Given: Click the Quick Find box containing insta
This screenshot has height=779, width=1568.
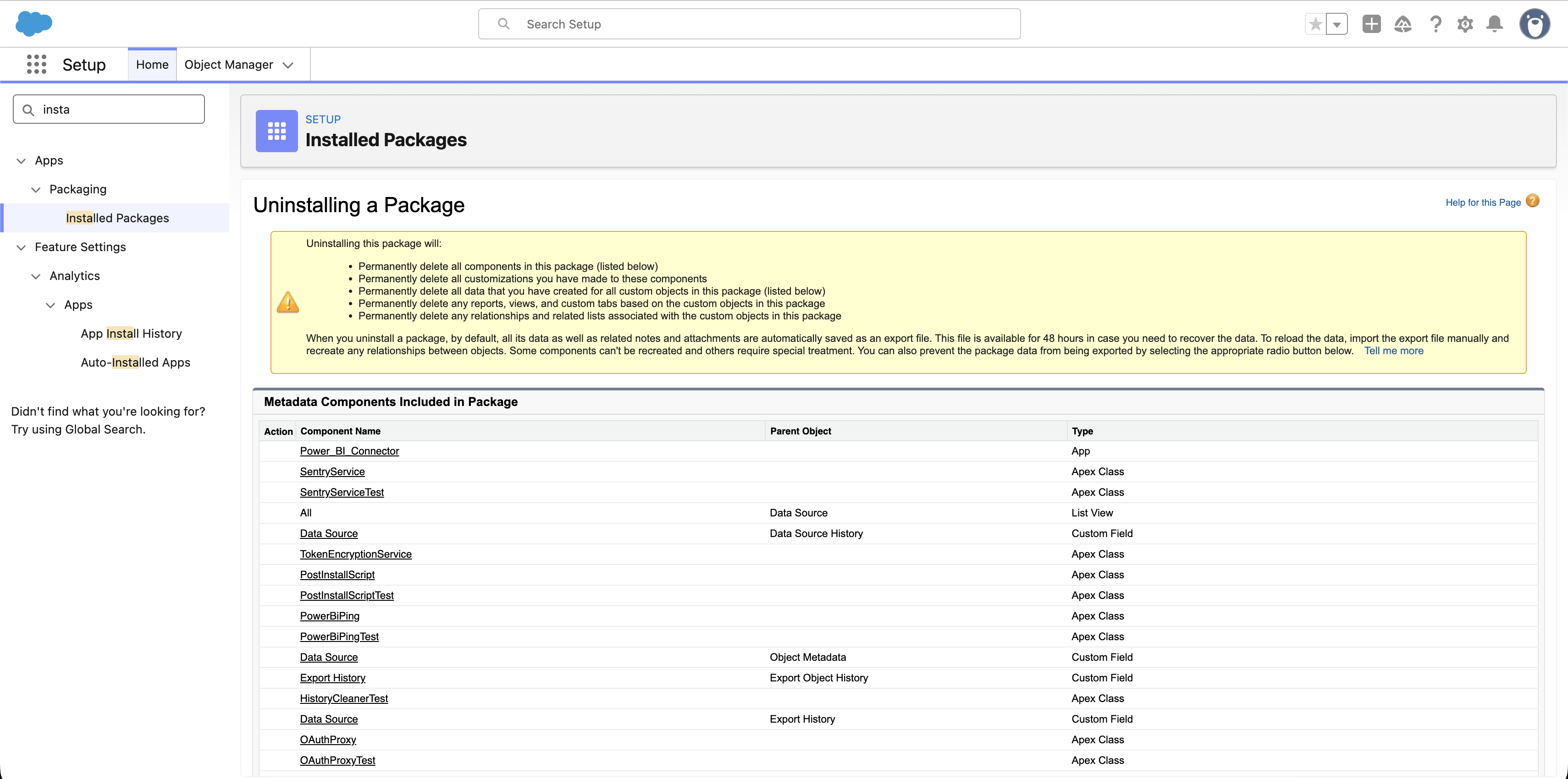Looking at the screenshot, I should [109, 110].
